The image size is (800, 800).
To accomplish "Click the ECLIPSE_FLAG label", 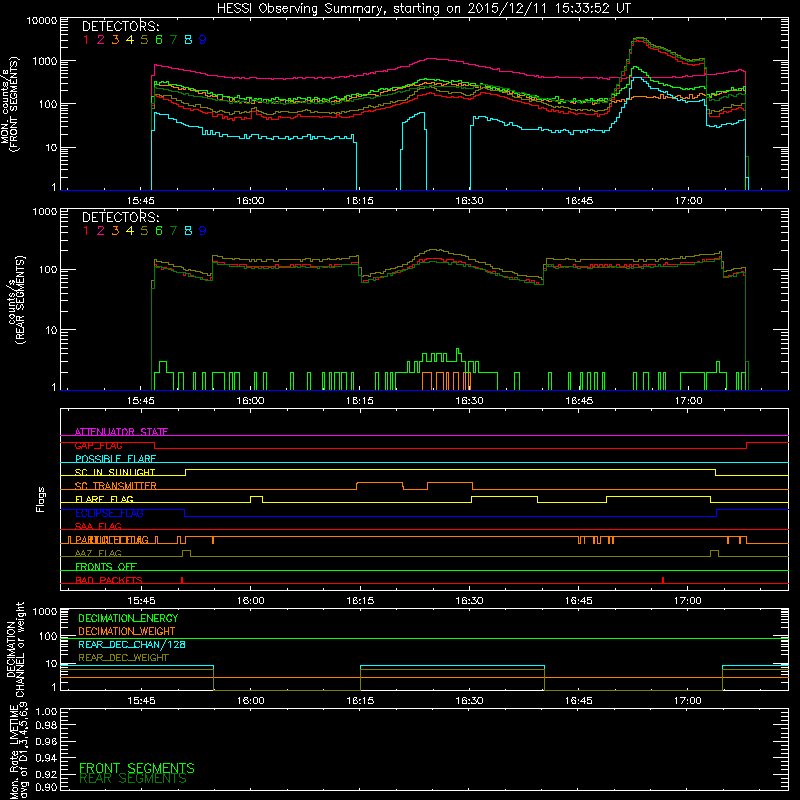I will click(x=109, y=513).
